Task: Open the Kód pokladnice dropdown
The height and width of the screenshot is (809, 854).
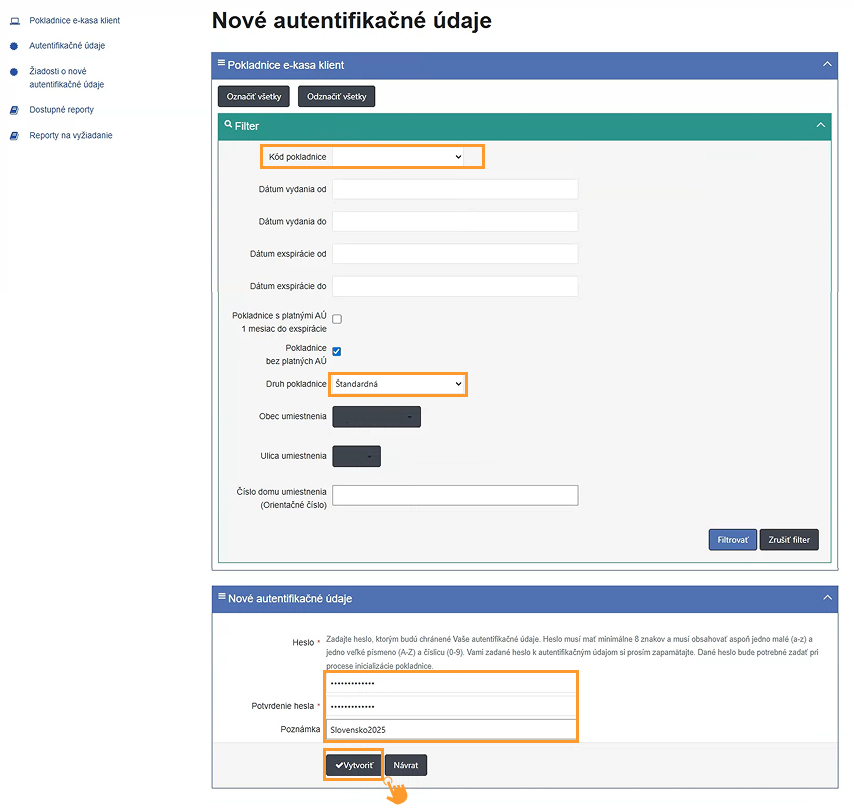Action: point(398,157)
